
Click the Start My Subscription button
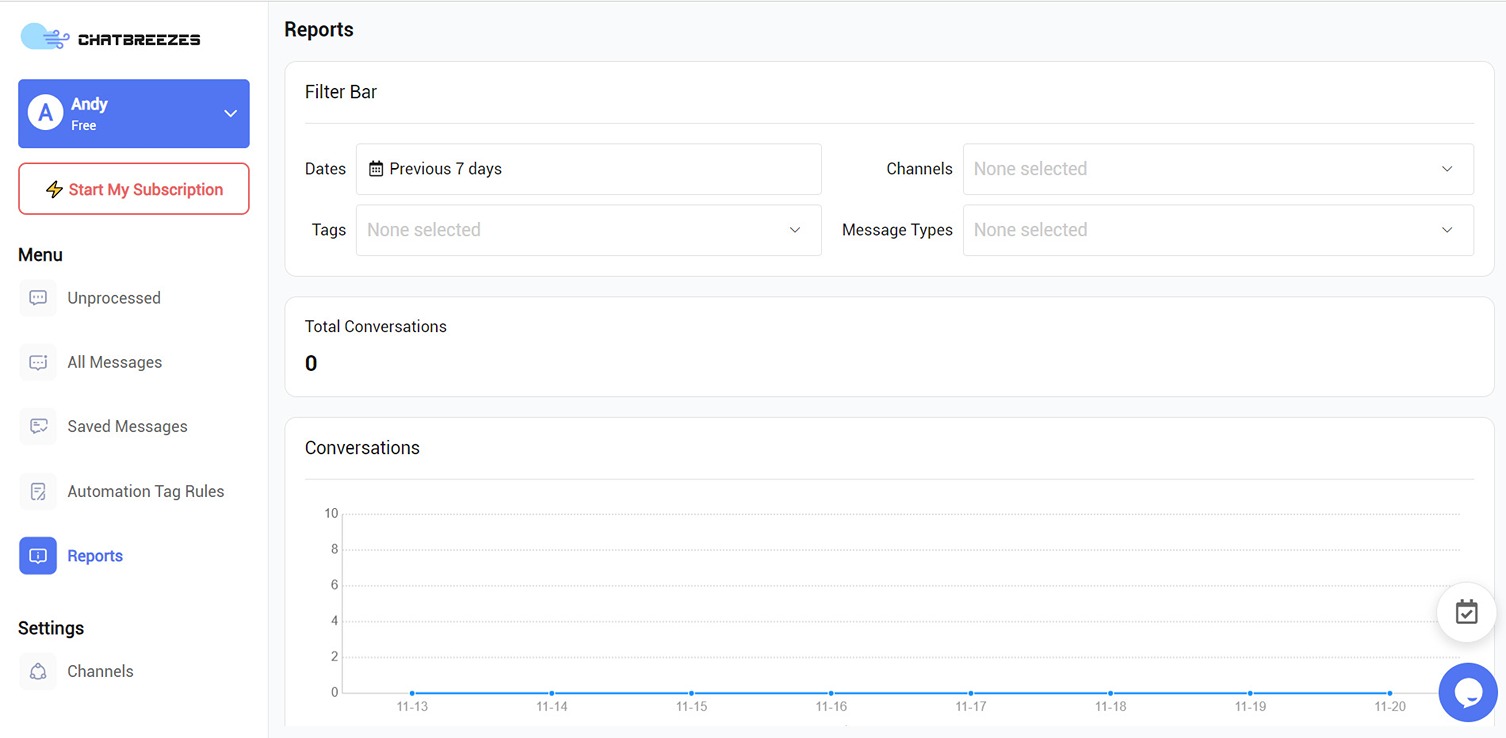point(134,189)
